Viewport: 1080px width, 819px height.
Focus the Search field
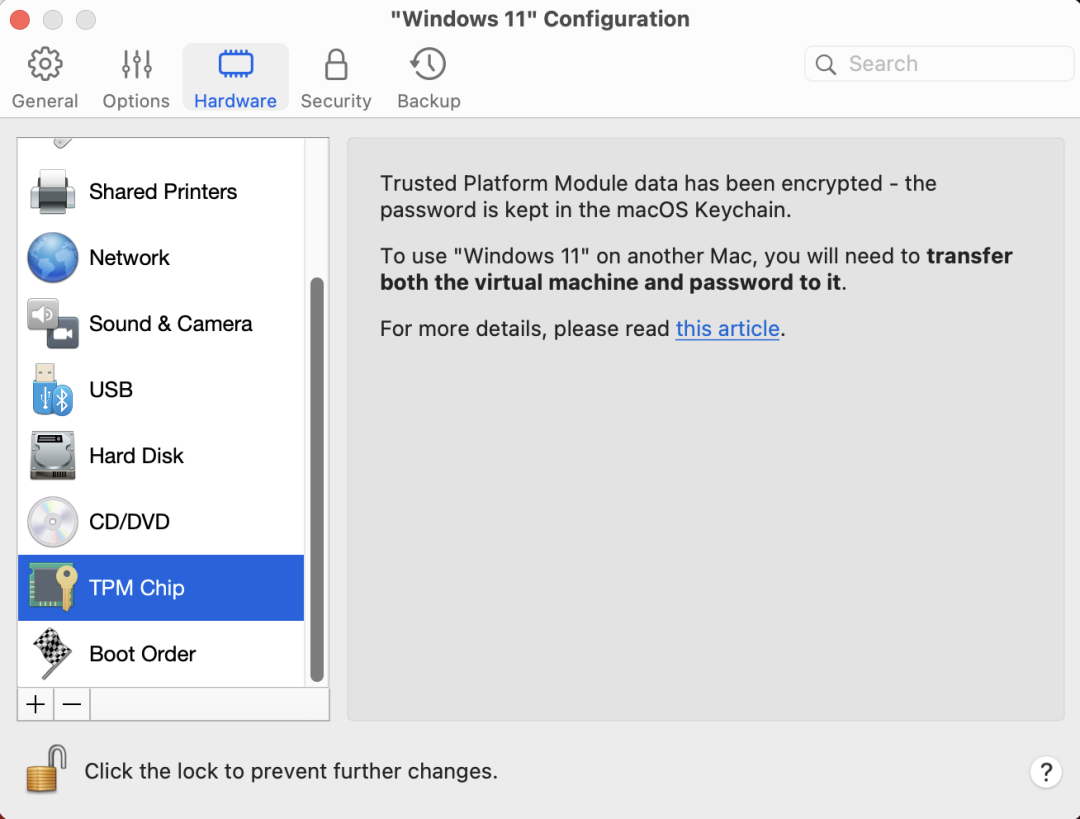(x=939, y=64)
